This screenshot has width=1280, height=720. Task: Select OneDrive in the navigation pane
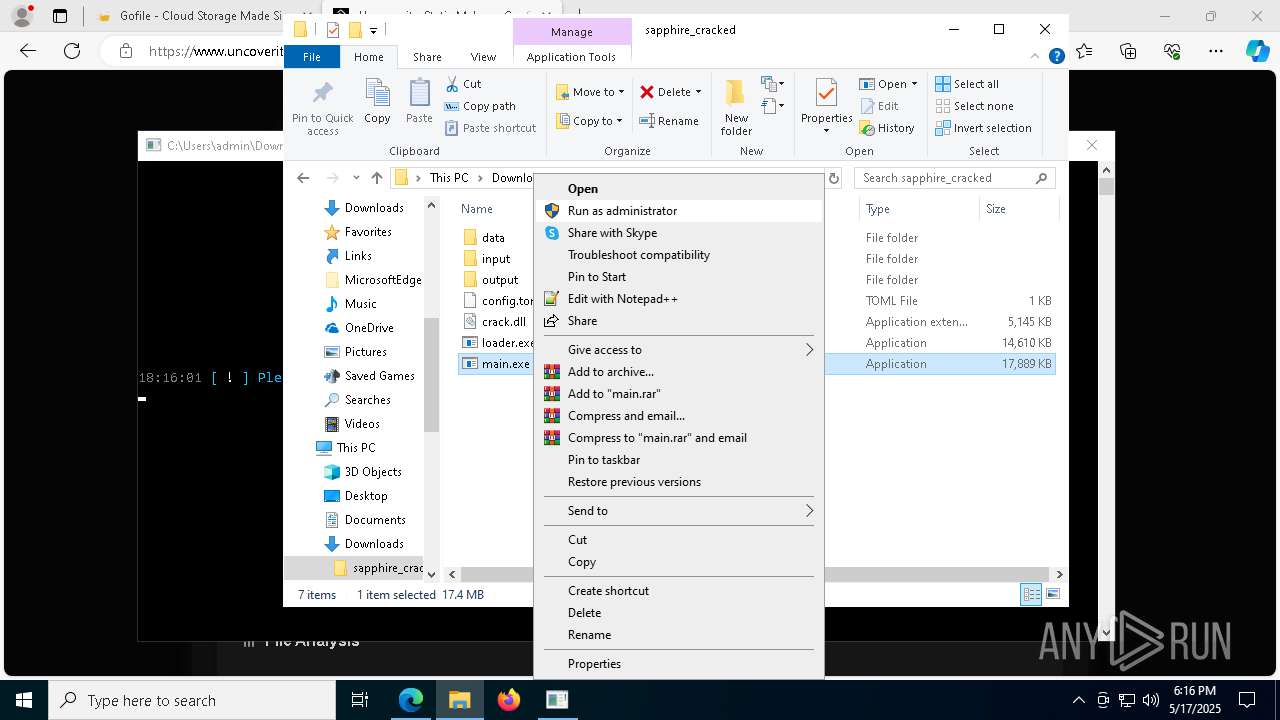(369, 328)
